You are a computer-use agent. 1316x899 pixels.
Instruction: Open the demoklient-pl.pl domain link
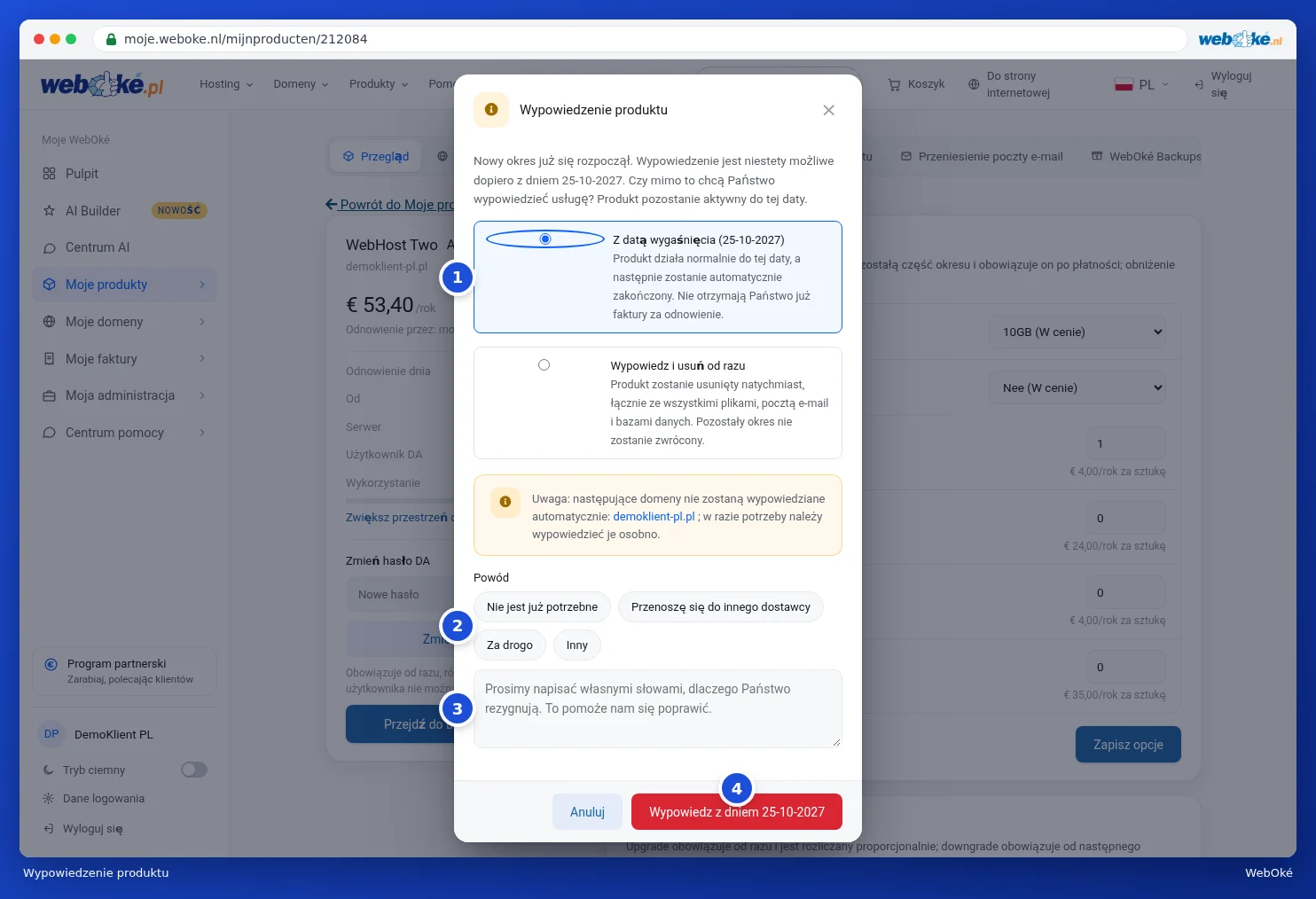[x=654, y=517]
